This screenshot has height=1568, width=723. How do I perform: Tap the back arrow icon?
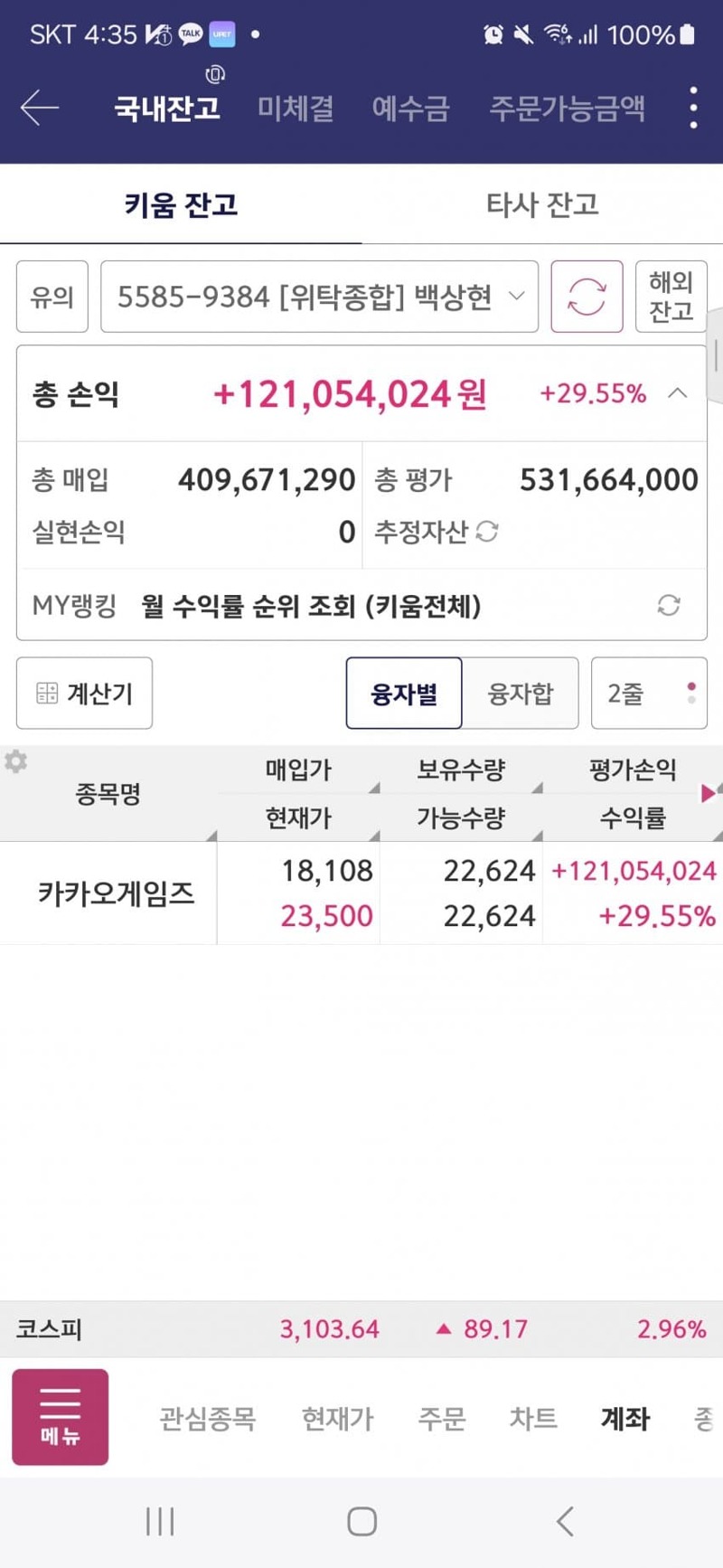tap(40, 108)
